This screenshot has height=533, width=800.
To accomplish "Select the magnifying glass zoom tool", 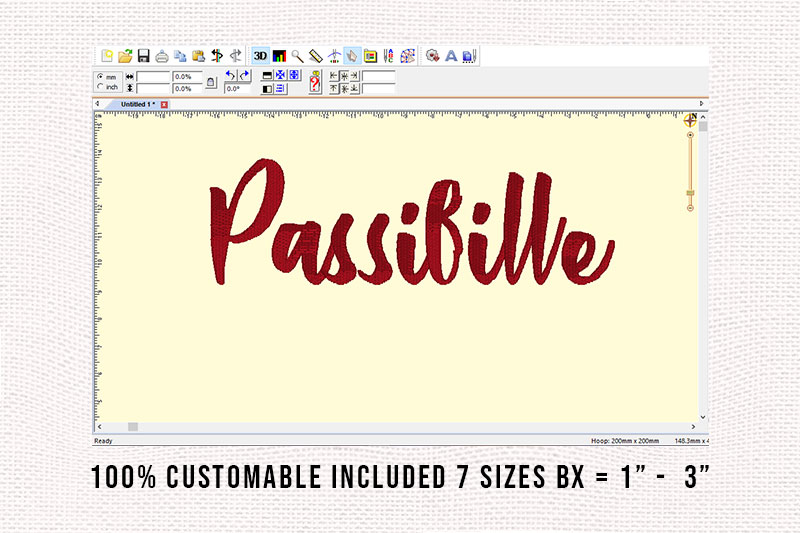I will click(297, 56).
